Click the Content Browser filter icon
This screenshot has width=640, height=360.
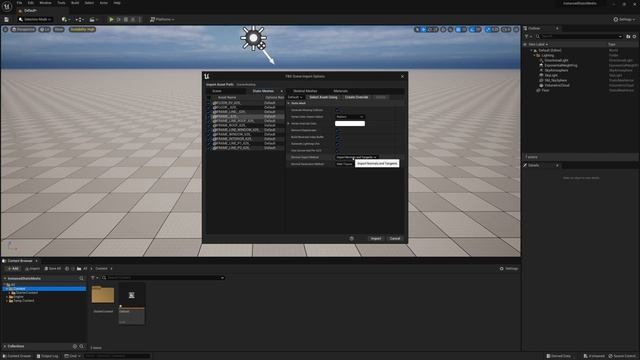pos(94,278)
